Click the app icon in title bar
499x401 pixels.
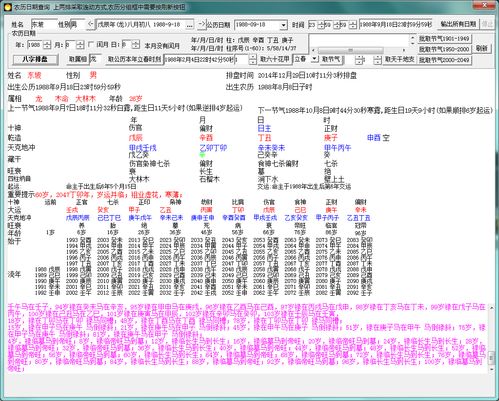(x=7, y=7)
